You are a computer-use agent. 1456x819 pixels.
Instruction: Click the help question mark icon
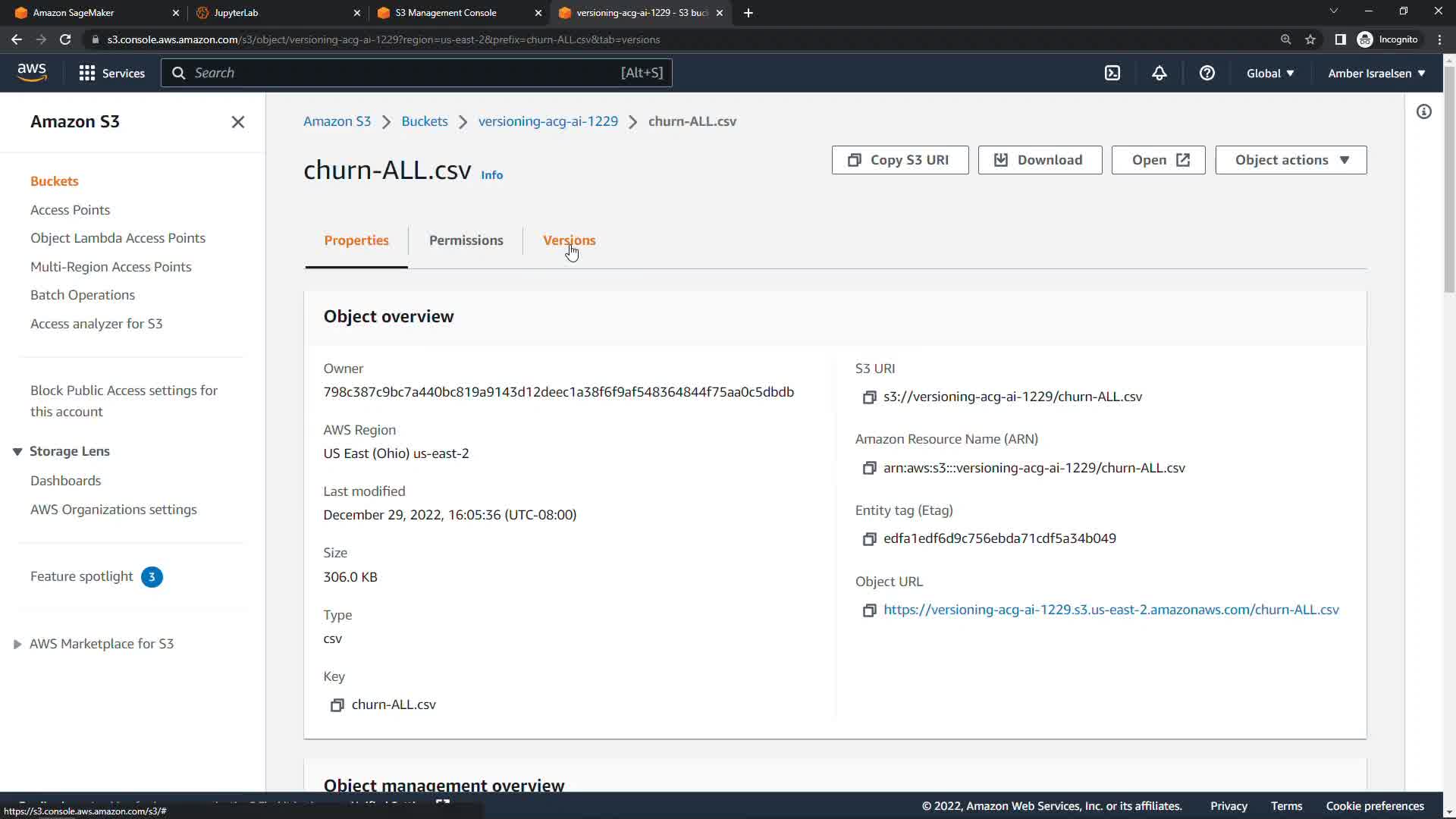pos(1207,73)
